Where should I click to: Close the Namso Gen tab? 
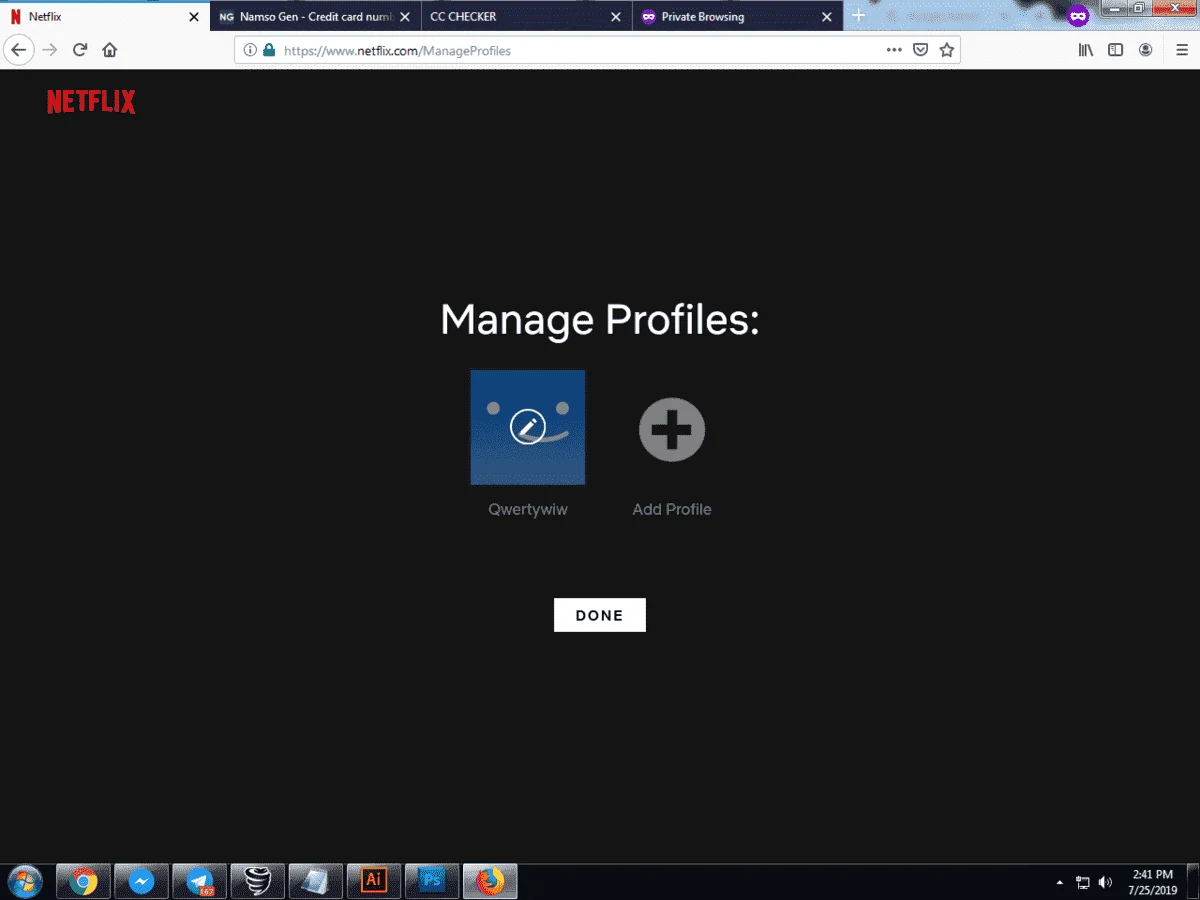(x=405, y=17)
